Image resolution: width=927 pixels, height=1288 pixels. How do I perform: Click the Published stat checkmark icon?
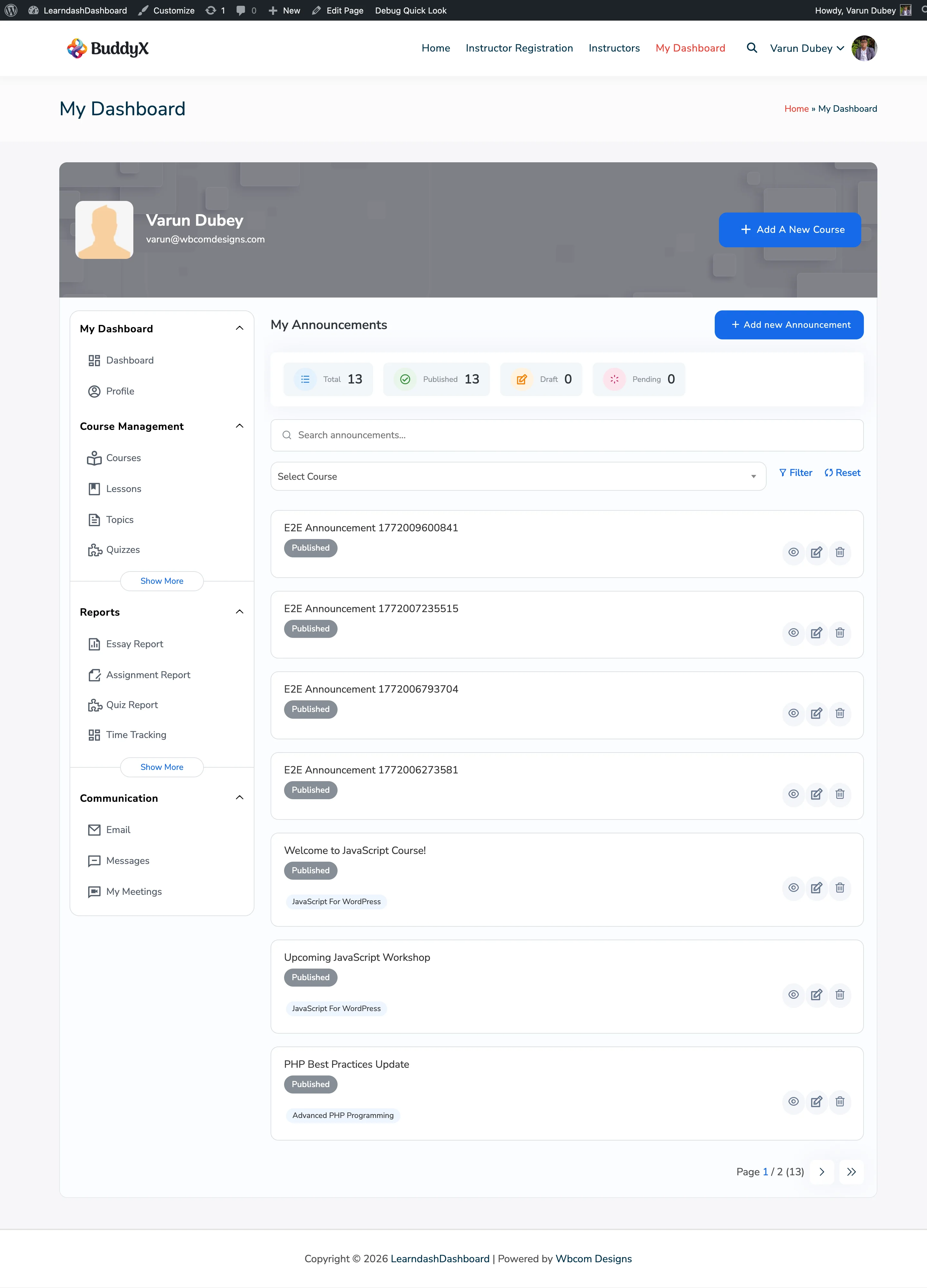(x=405, y=379)
